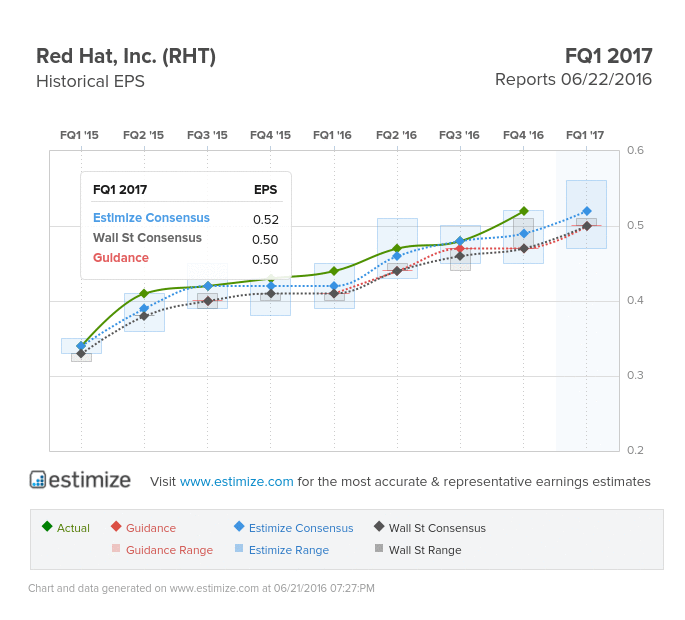Click the 0.5 y-axis value

pyautogui.click(x=635, y=225)
